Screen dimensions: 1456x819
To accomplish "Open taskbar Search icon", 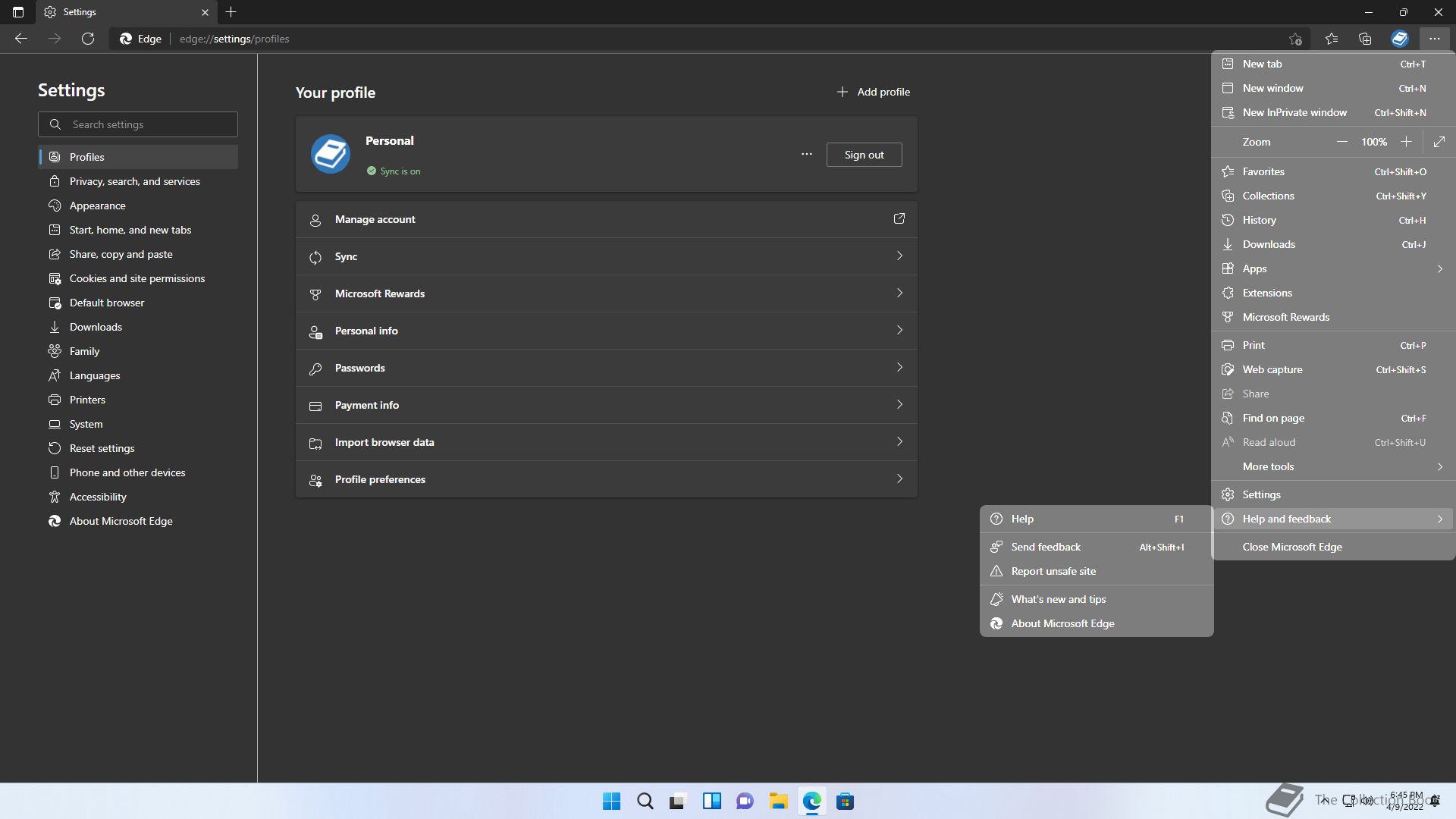I will coord(645,801).
